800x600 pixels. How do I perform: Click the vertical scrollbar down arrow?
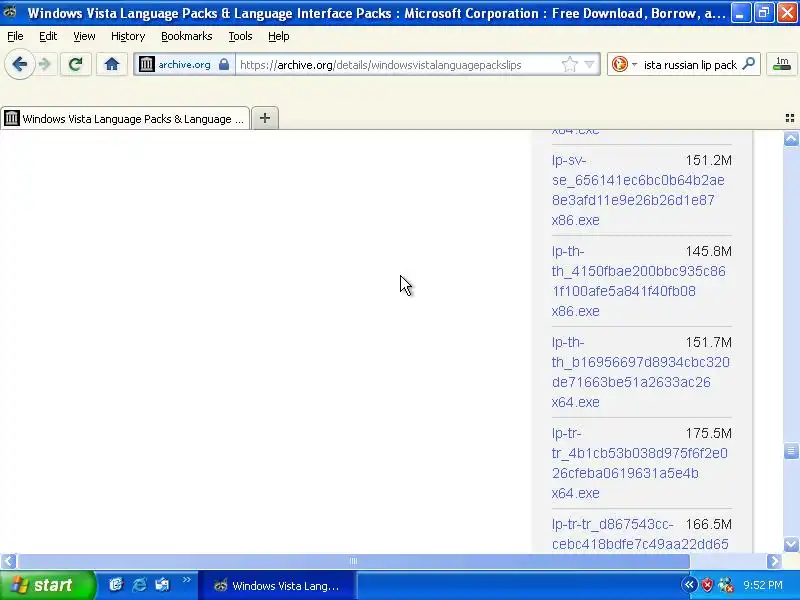(791, 544)
